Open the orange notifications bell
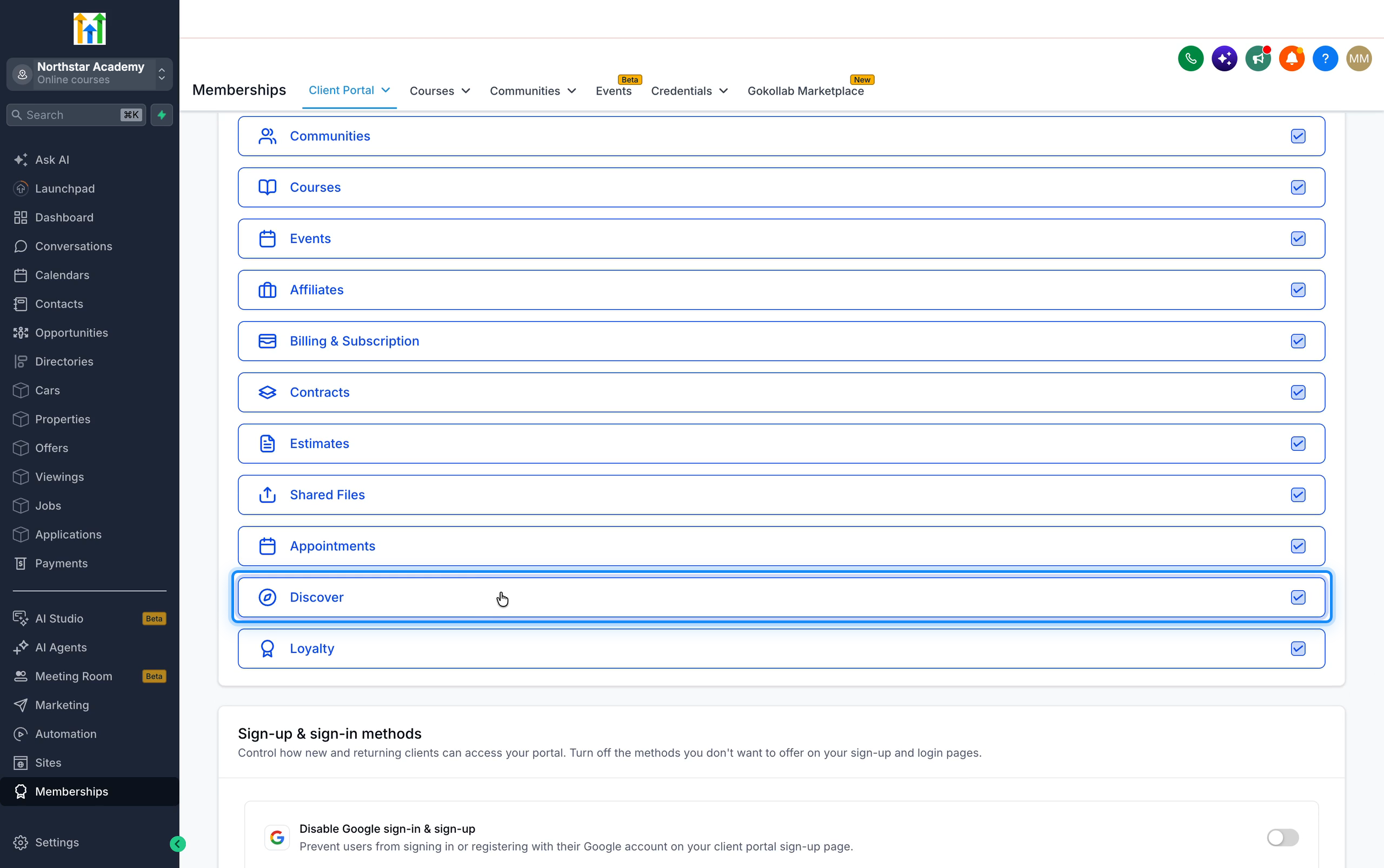 click(x=1291, y=58)
